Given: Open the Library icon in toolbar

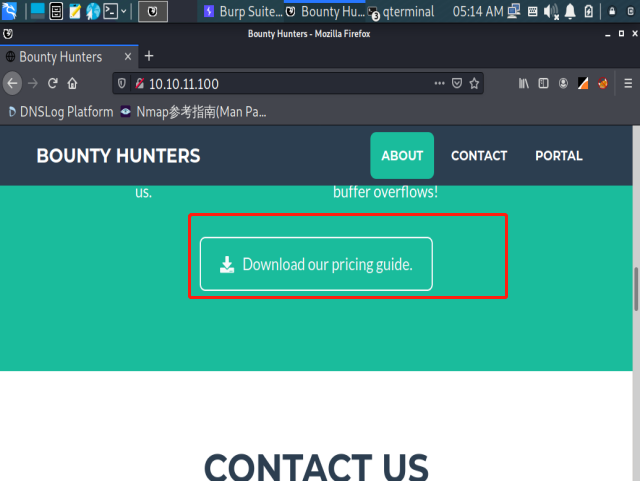Looking at the screenshot, I should pos(524,84).
